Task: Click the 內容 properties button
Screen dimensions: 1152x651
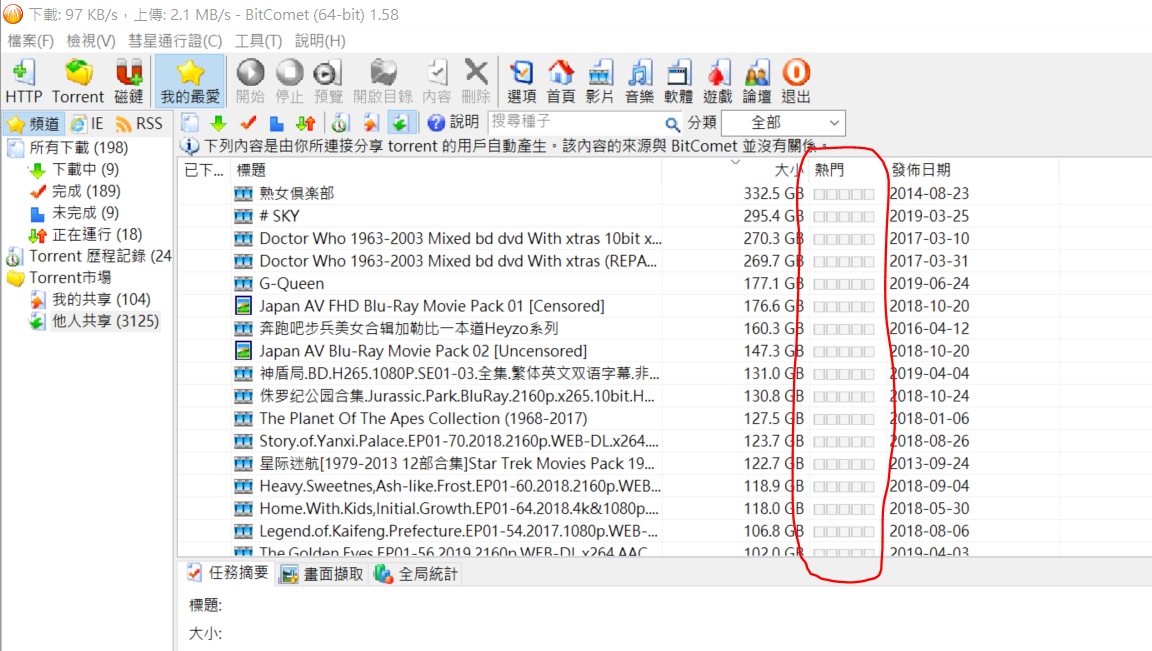Action: pyautogui.click(x=437, y=81)
